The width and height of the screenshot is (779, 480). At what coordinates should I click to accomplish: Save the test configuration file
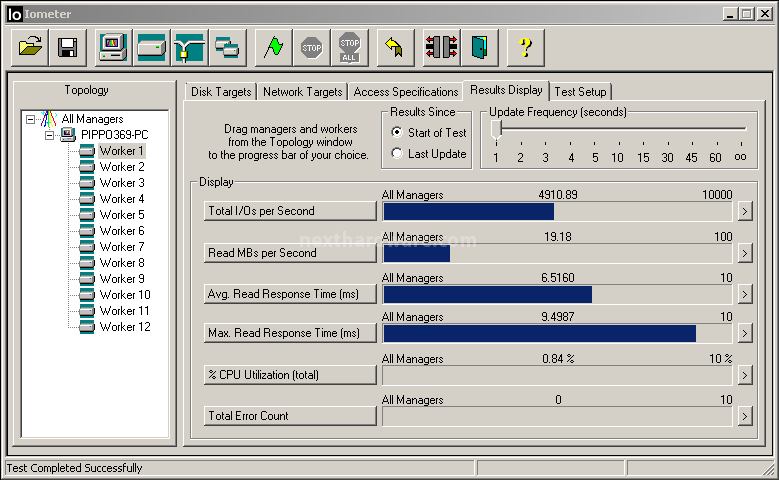[x=68, y=48]
